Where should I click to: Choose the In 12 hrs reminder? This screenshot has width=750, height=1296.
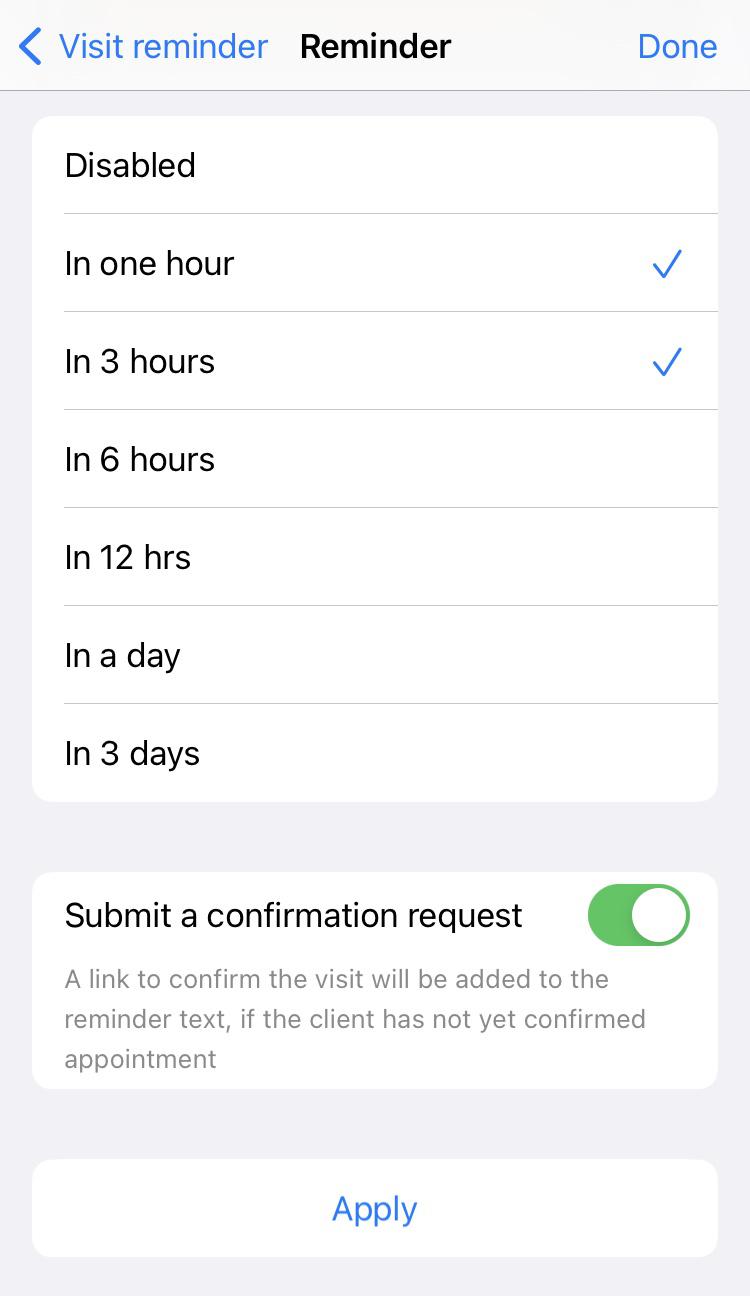tap(375, 557)
